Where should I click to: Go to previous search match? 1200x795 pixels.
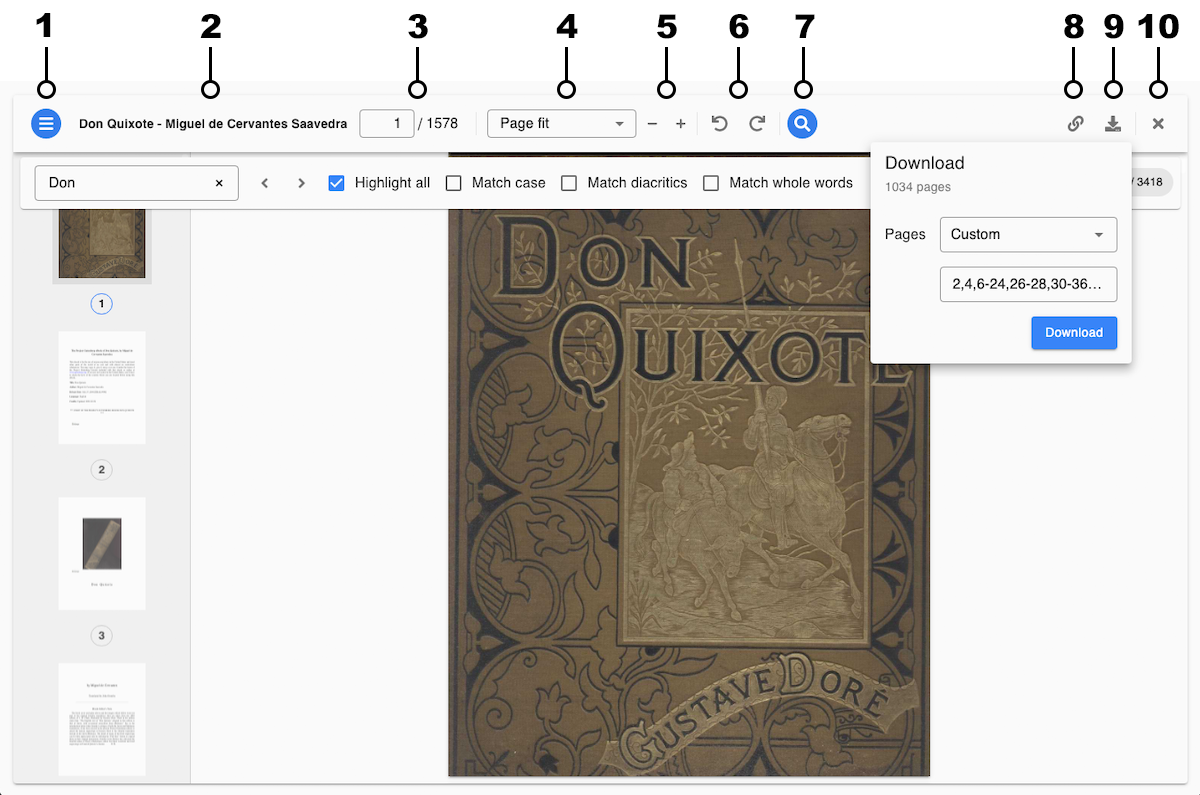click(x=265, y=183)
